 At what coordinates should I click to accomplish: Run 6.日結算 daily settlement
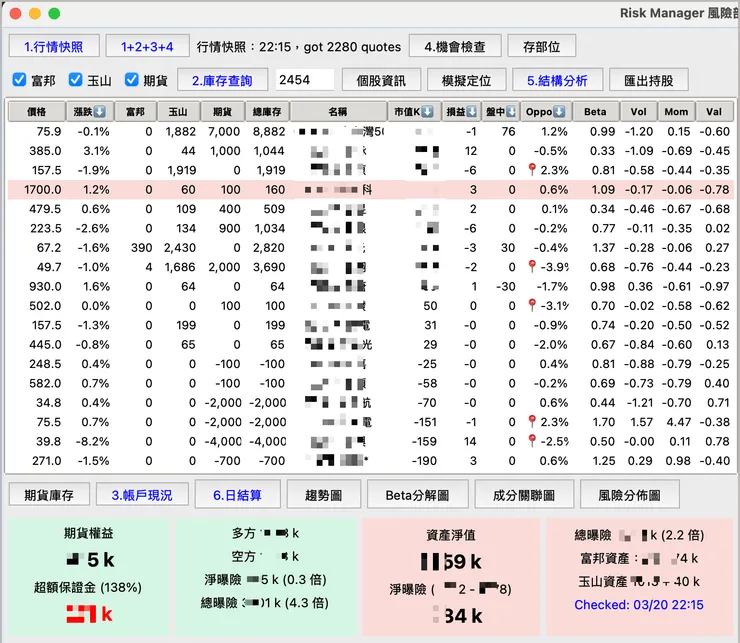pos(237,495)
